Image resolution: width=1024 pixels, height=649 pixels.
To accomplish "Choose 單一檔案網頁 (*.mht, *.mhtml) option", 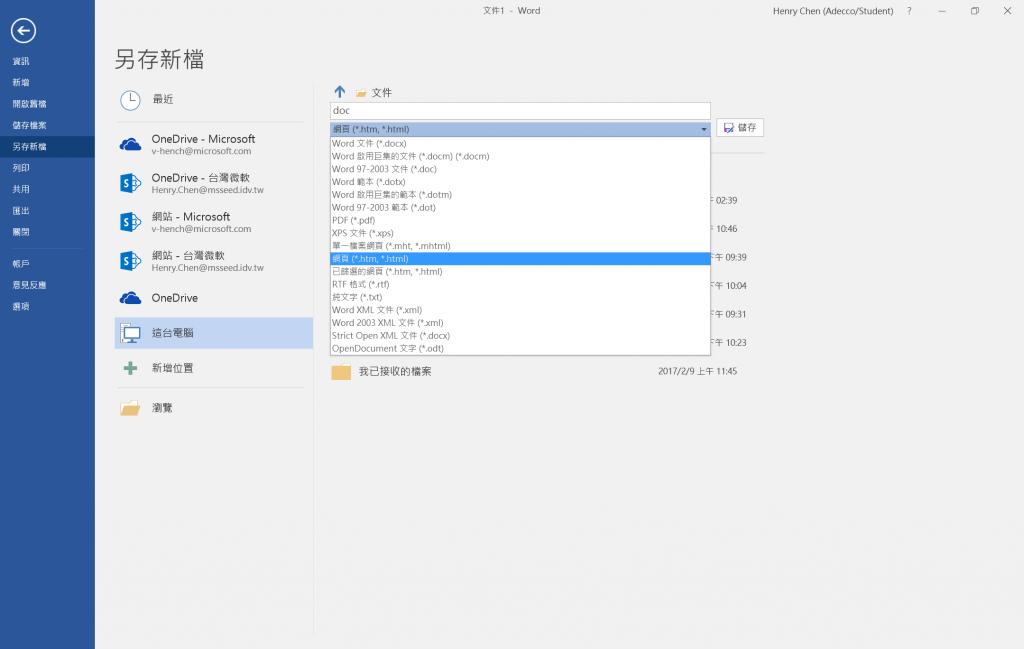I will tap(520, 246).
